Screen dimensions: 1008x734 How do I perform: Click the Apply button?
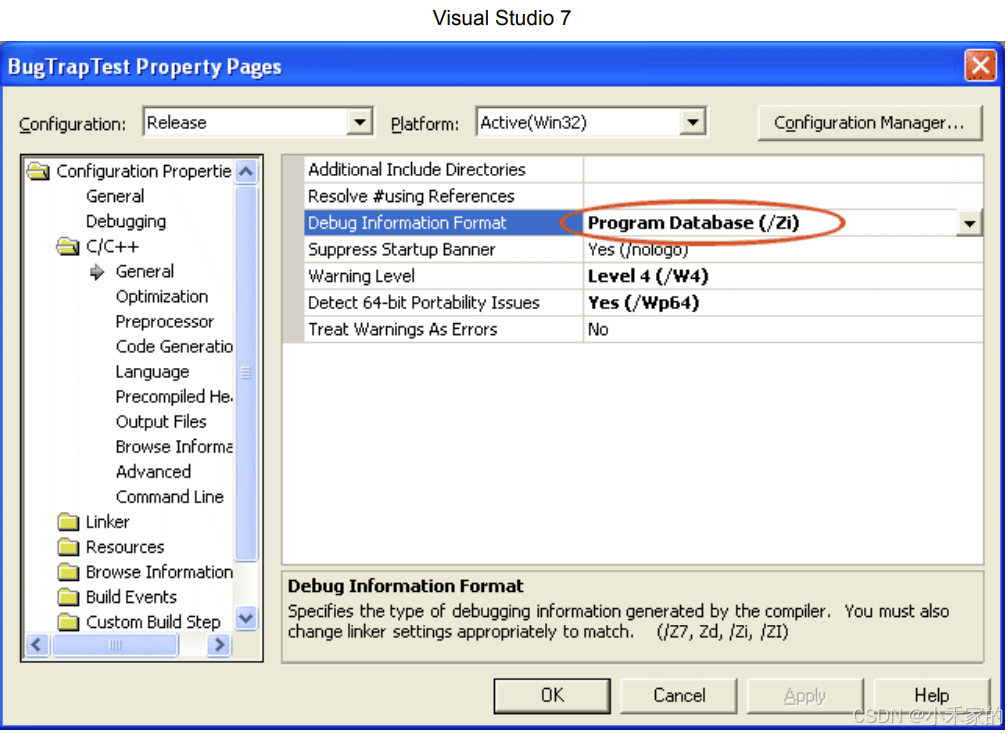click(x=805, y=695)
